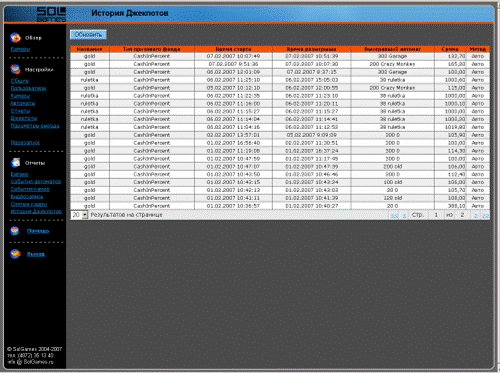Click the '120 old' winning machine cell
Image resolution: width=500 pixels, height=373 pixels.
392,198
